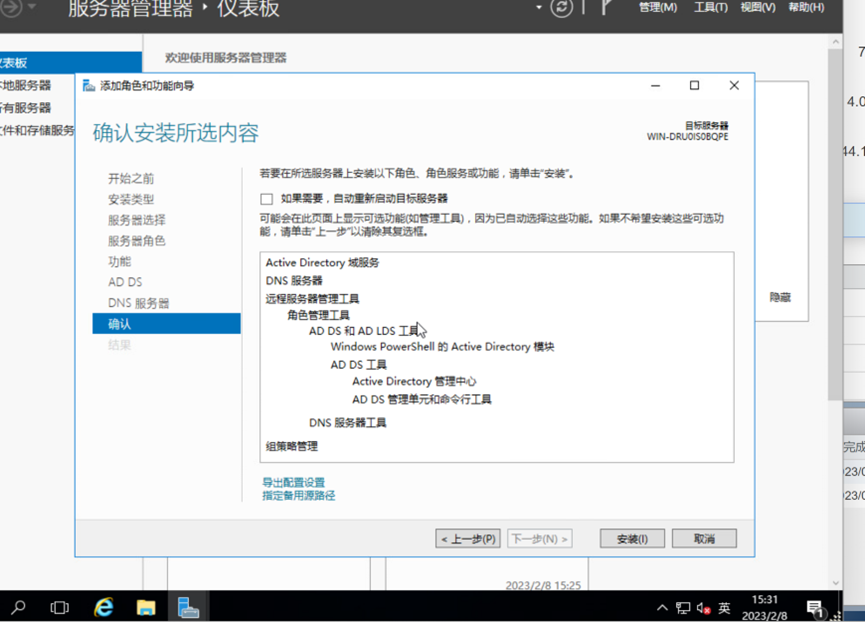Open dropdown arrow beside the refresh icon
Viewport: 865px width, 622px height.
(539, 8)
